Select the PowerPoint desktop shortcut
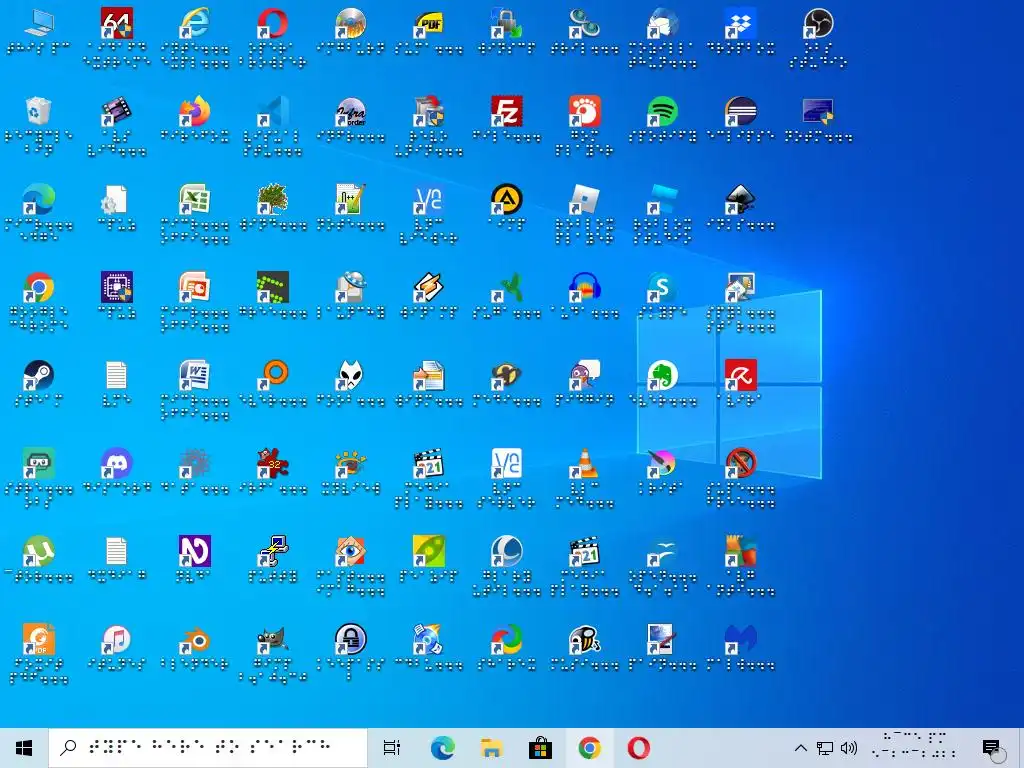The height and width of the screenshot is (768, 1024). [x=195, y=287]
